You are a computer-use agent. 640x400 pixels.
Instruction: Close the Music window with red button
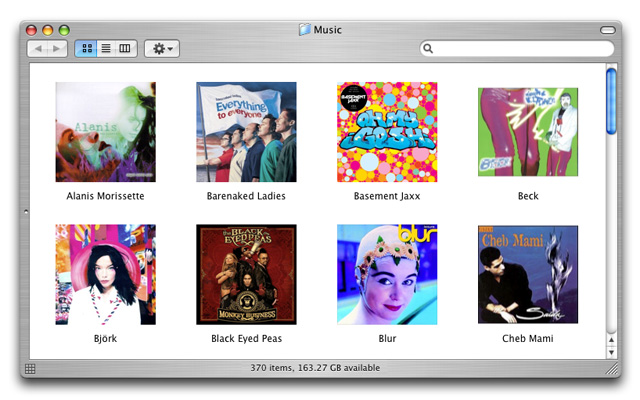(31, 30)
